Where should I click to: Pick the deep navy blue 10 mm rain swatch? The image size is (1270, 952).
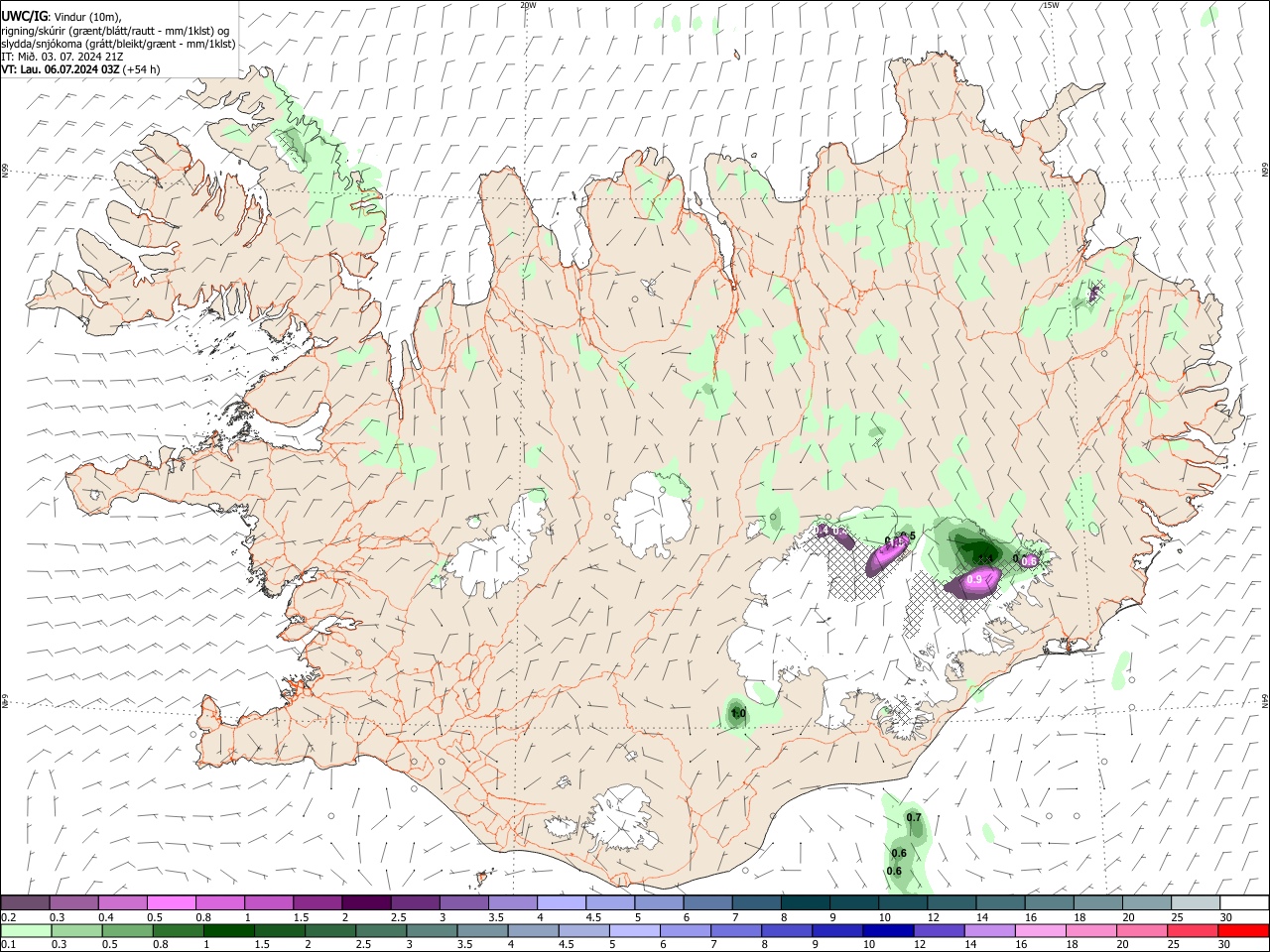tap(887, 931)
